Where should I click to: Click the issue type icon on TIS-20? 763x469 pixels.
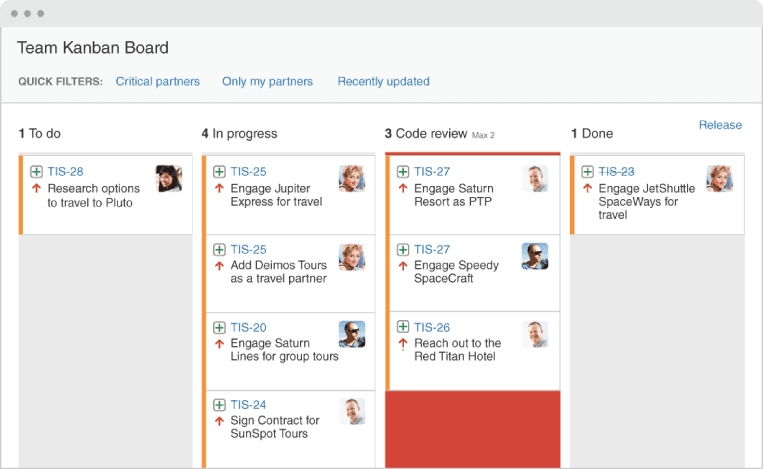tap(219, 328)
